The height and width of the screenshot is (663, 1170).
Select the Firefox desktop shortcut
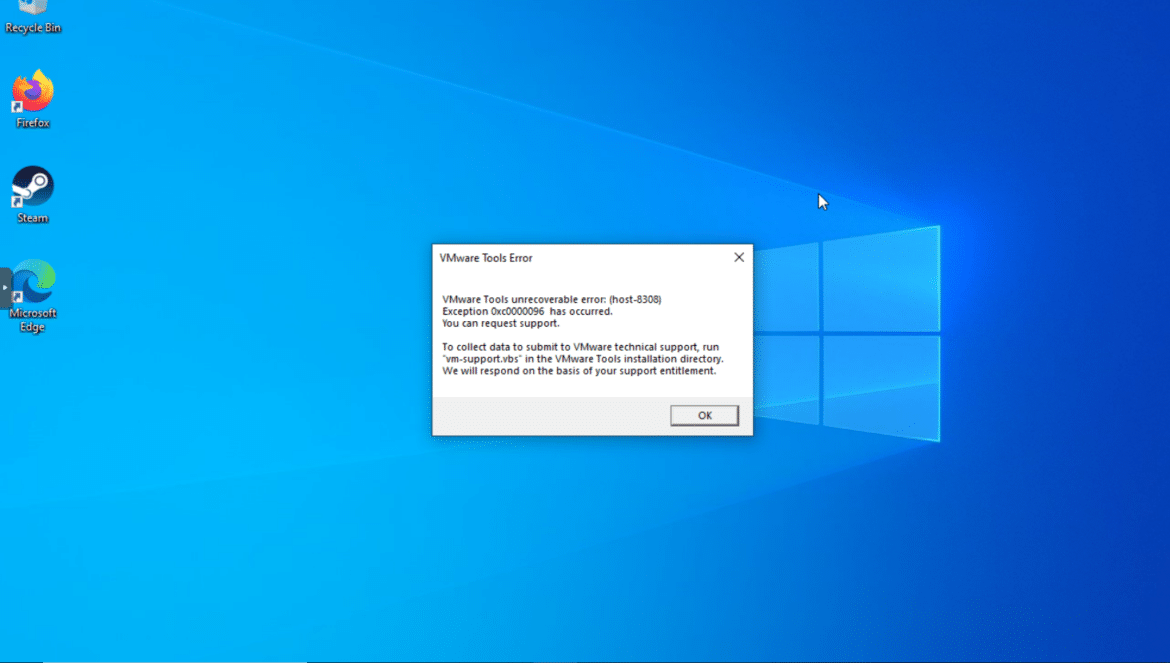(33, 99)
